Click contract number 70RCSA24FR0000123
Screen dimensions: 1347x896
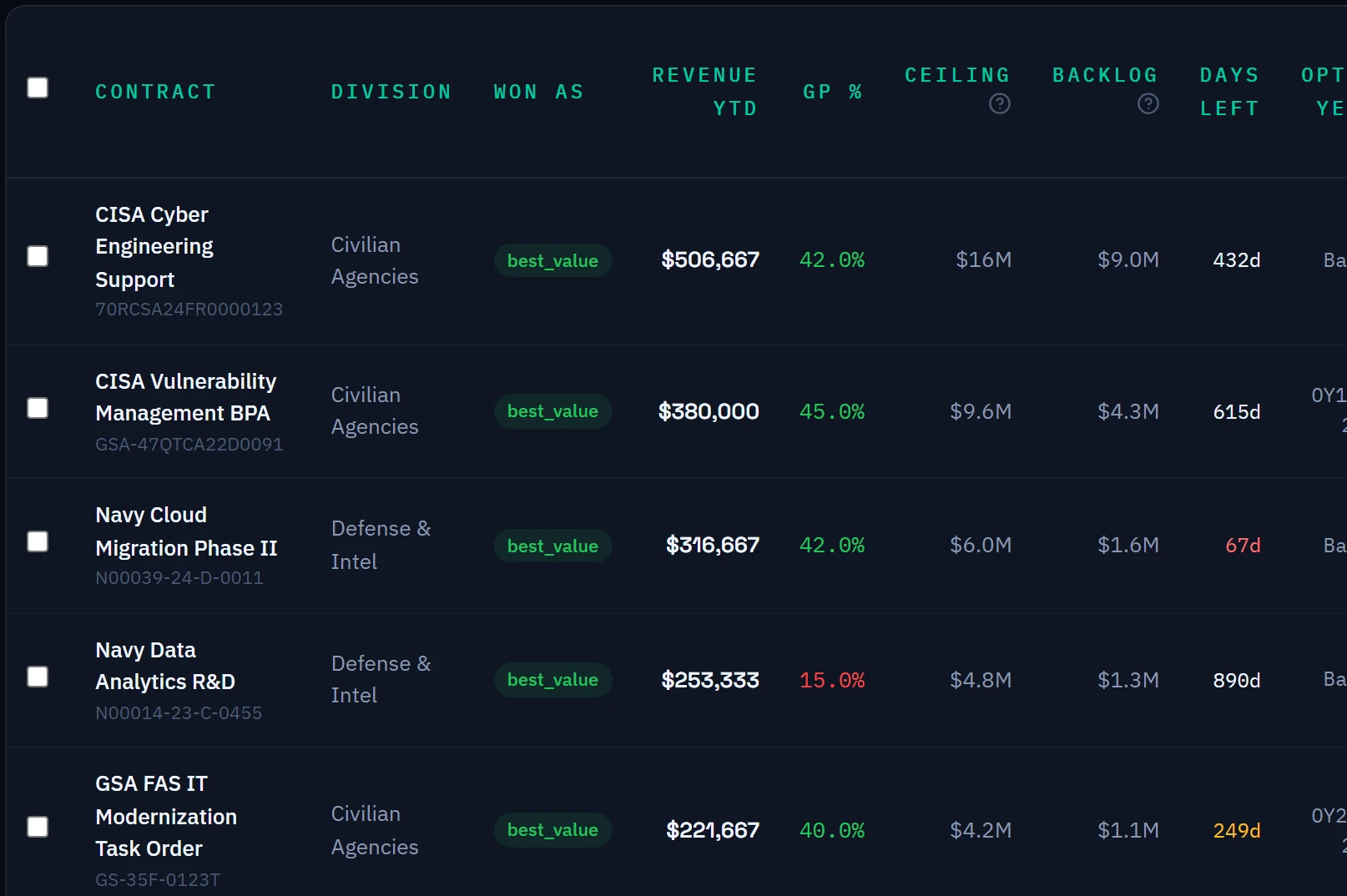[x=189, y=310]
